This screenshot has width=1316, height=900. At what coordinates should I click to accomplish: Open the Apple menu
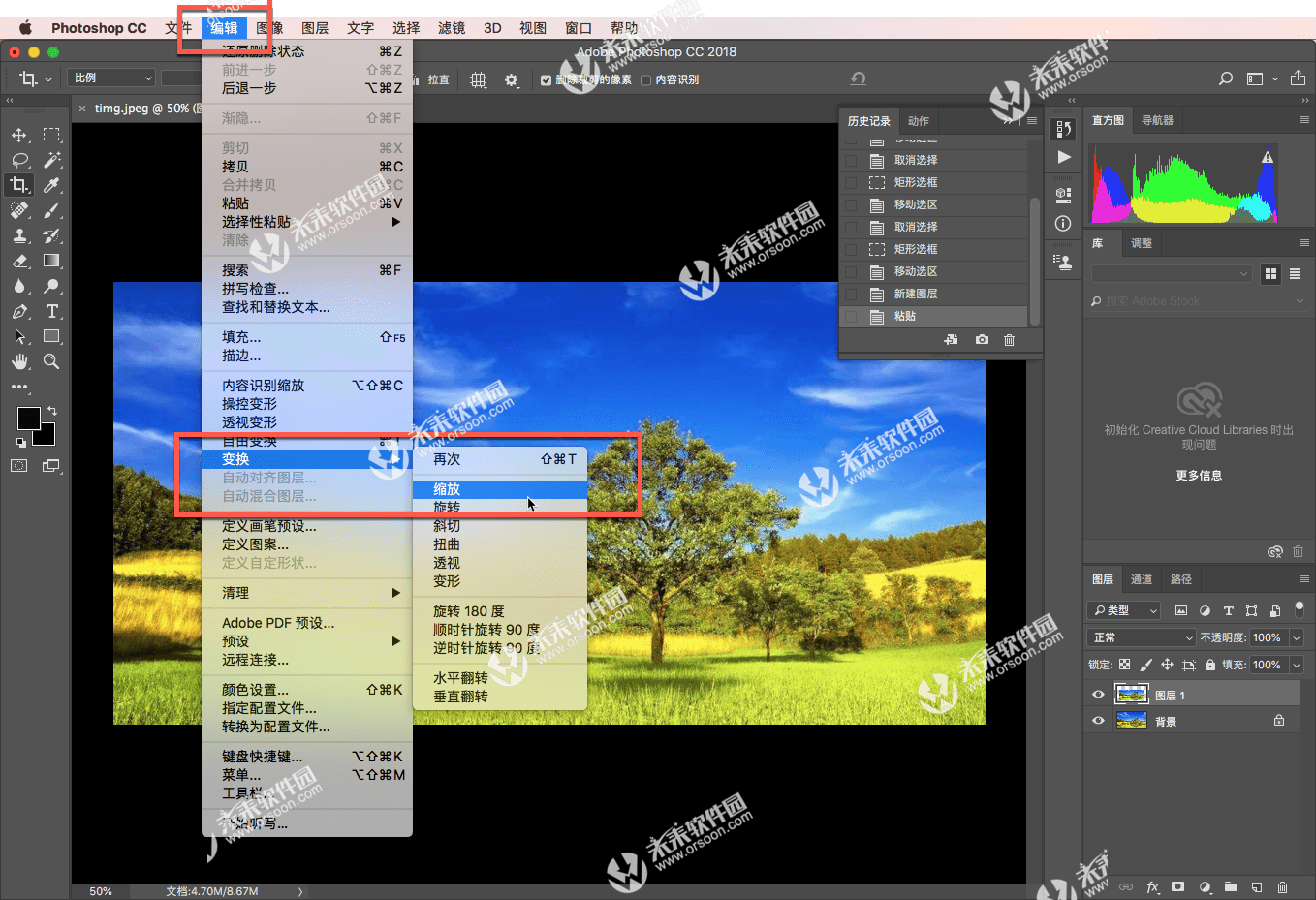(25, 28)
